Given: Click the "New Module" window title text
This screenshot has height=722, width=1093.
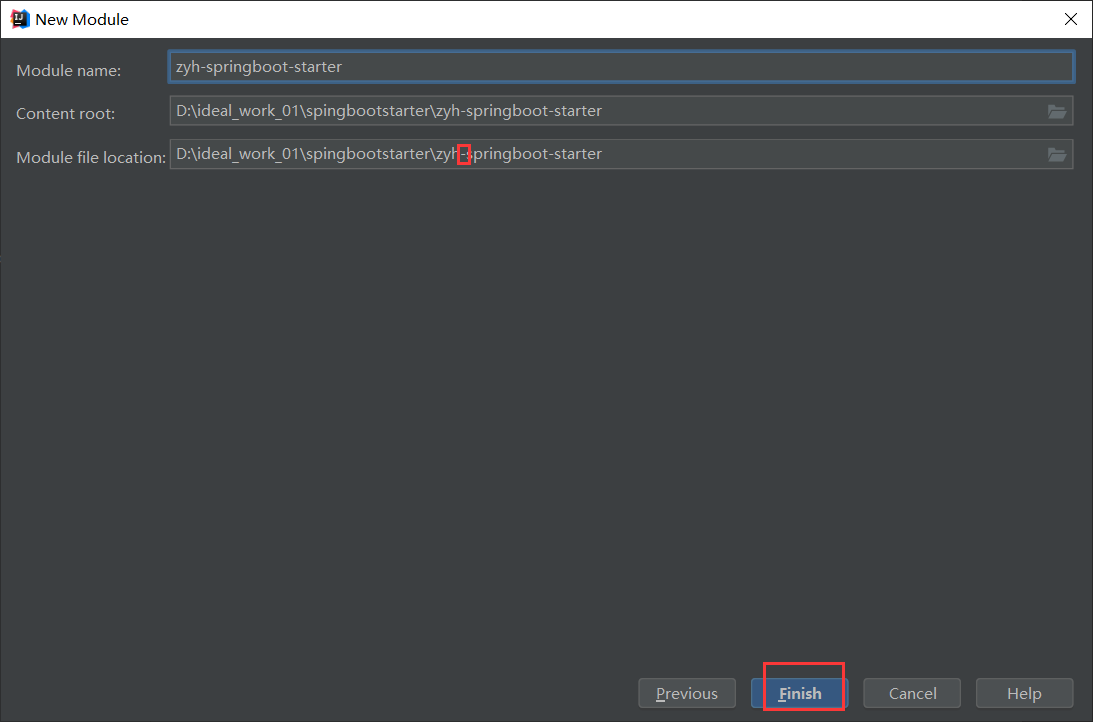Looking at the screenshot, I should [x=82, y=19].
